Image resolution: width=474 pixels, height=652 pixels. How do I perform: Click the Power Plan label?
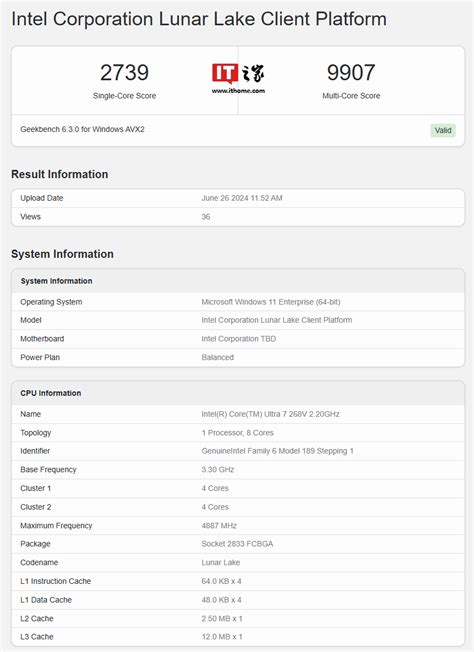[x=40, y=357]
